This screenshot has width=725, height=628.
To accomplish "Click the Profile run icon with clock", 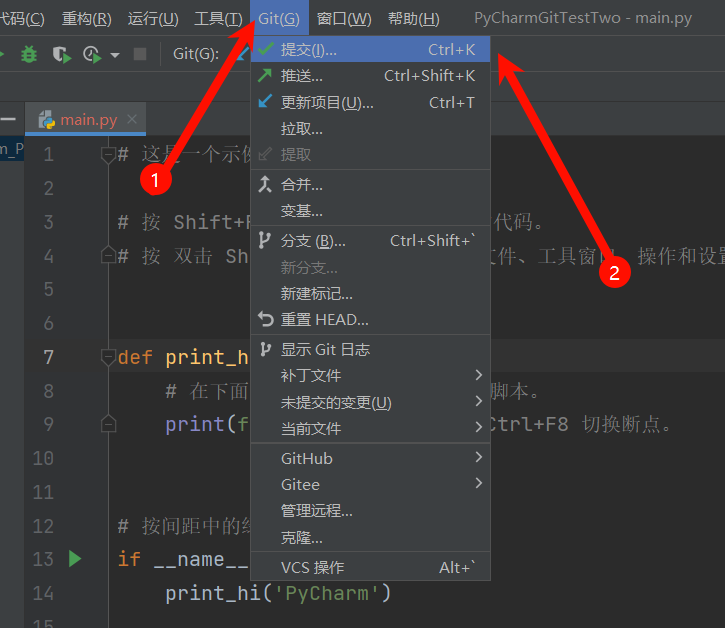I will (x=92, y=55).
